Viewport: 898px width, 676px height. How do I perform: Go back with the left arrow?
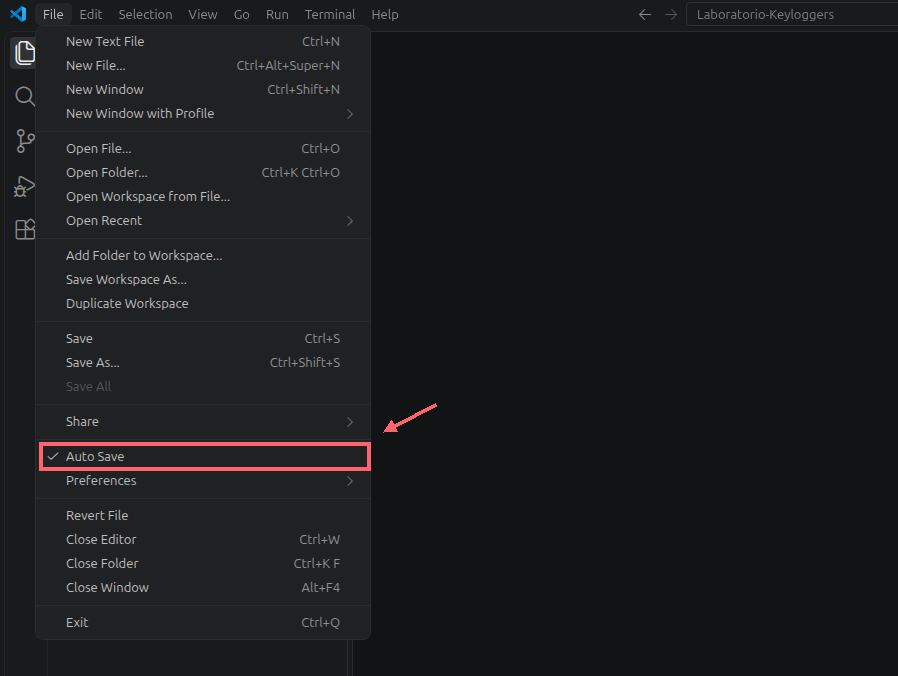coord(645,14)
